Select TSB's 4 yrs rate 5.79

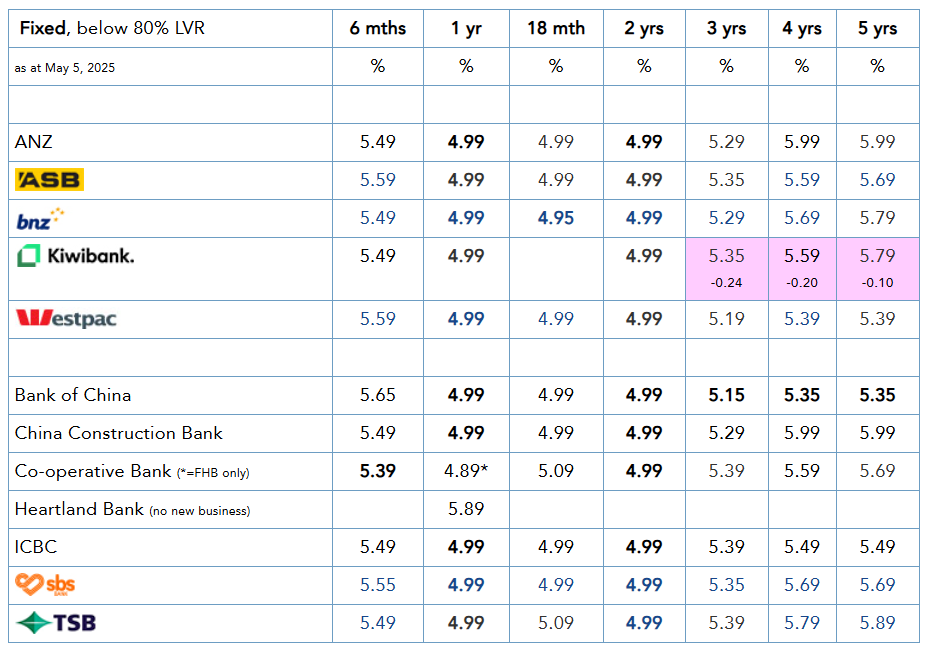pyautogui.click(x=802, y=623)
